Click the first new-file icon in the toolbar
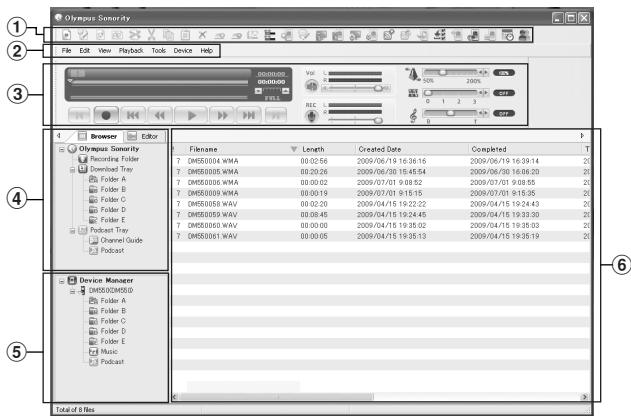The height and width of the screenshot is (417, 631). (66, 35)
